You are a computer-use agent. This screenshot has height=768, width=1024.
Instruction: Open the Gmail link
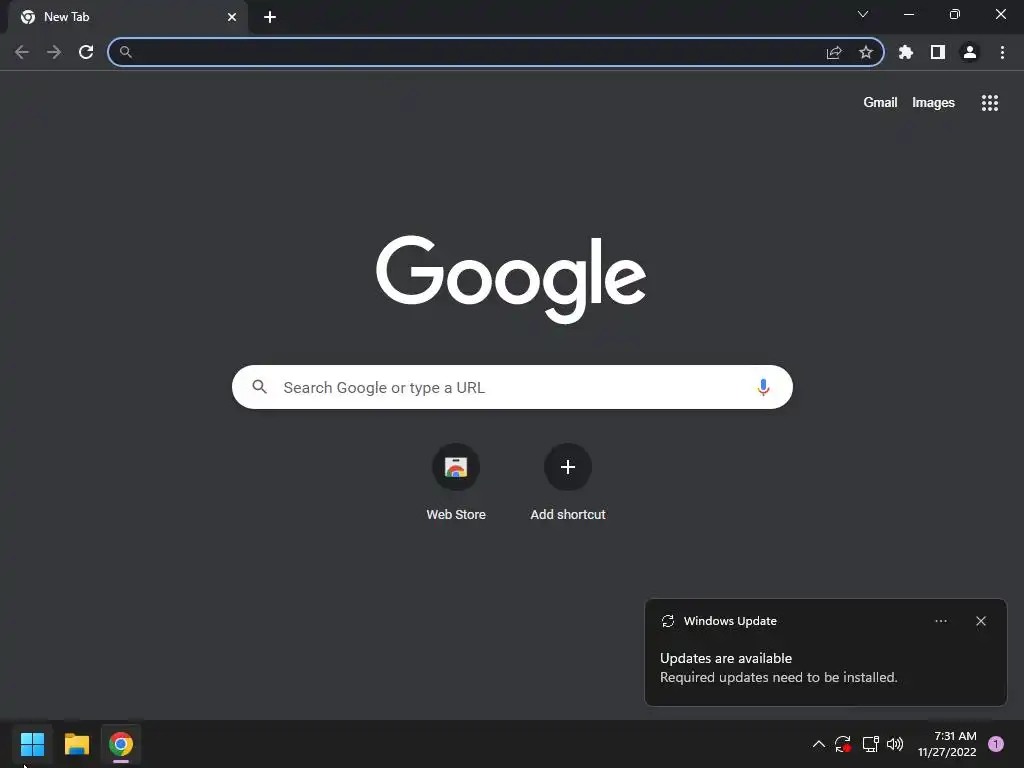point(880,103)
